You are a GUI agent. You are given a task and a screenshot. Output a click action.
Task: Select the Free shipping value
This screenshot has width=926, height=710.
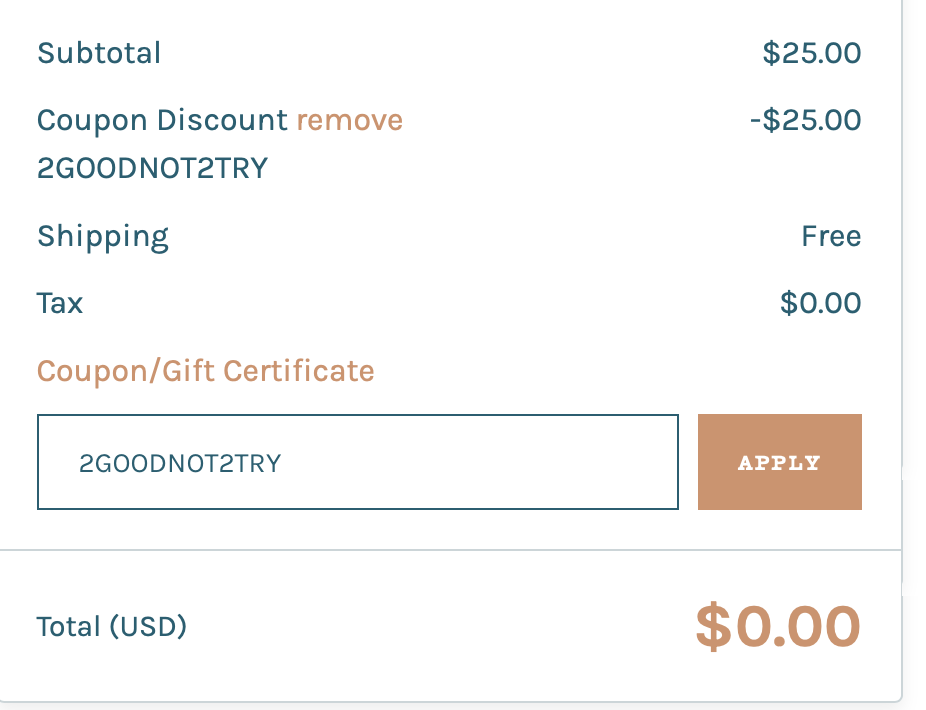pos(831,237)
